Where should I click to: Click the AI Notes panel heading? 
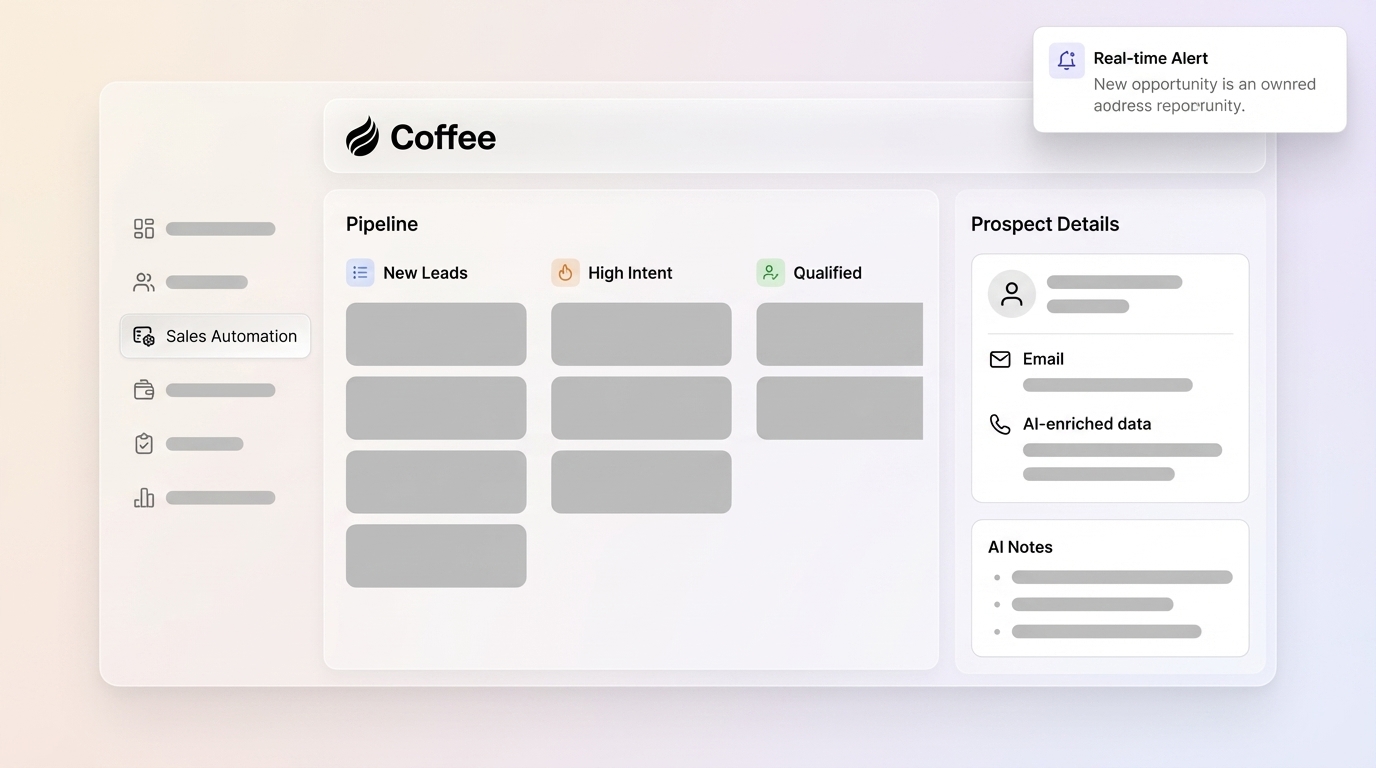1020,547
